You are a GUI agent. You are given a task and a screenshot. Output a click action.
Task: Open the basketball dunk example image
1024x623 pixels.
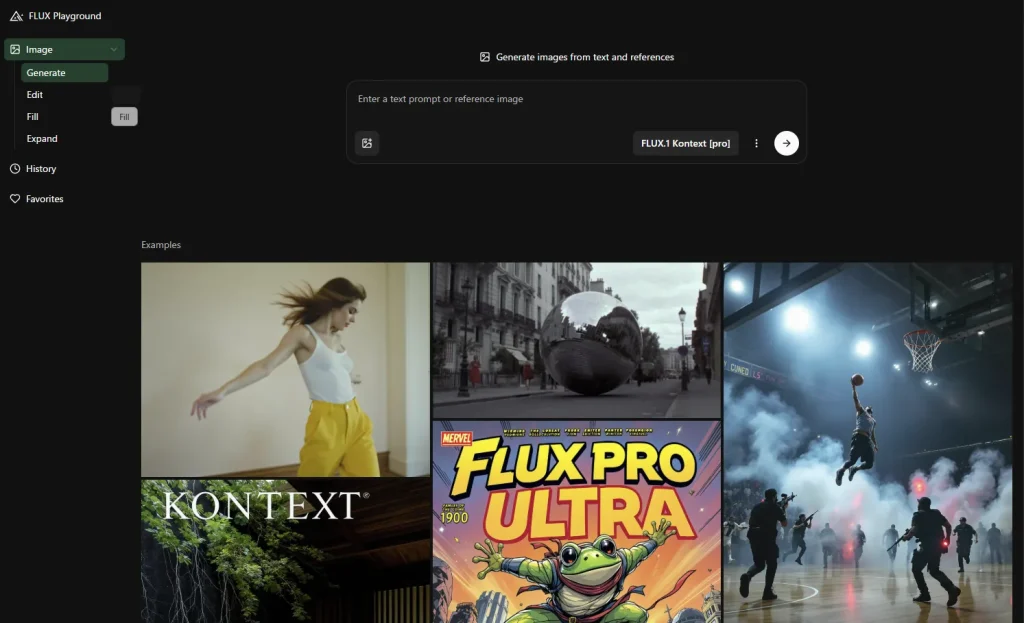867,440
